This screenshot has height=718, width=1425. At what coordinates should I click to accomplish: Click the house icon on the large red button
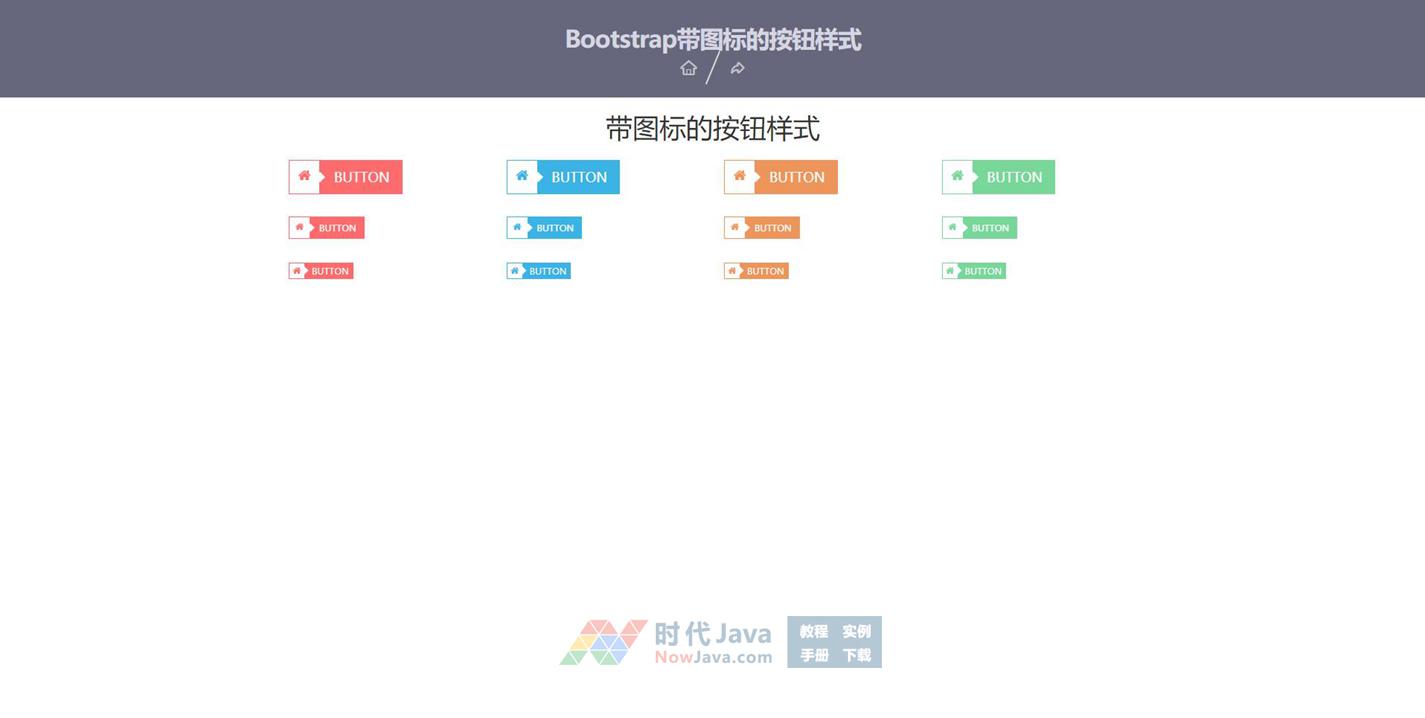[x=304, y=176]
